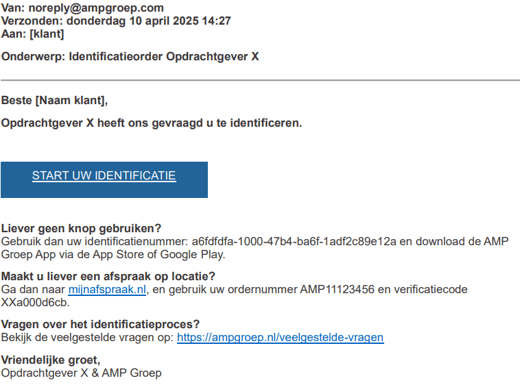The height and width of the screenshot is (385, 520).
Task: Click the signature Opdrachtgever X & AMP Groep
Action: [81, 373]
